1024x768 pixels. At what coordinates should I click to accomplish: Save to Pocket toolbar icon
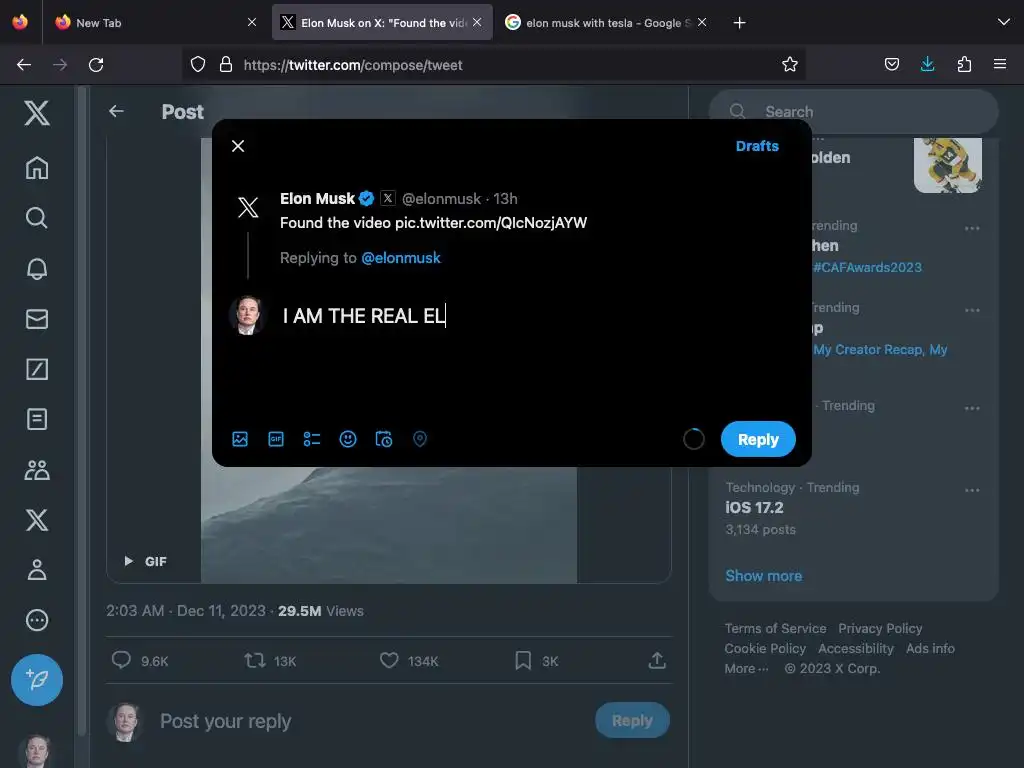(x=891, y=64)
